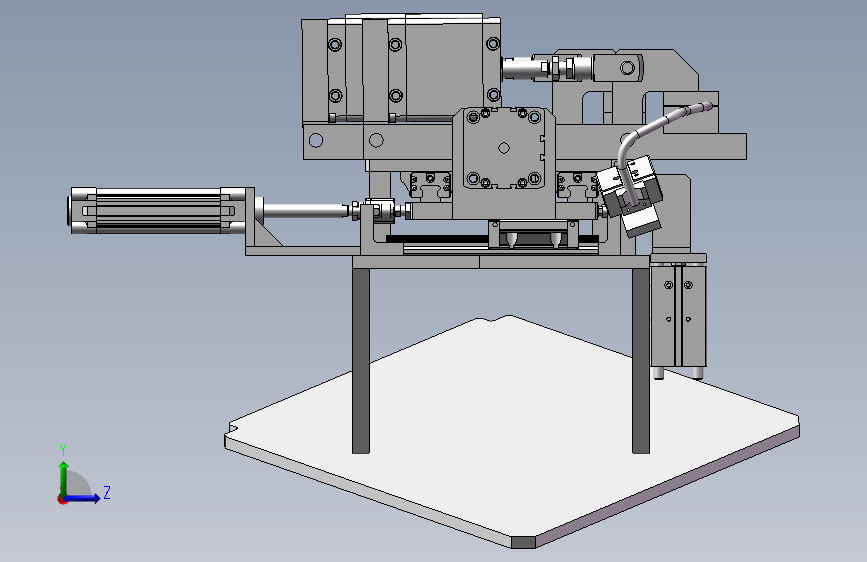The image size is (867, 562).
Task: Select the square end plate with center hole
Action: pyautogui.click(x=503, y=148)
